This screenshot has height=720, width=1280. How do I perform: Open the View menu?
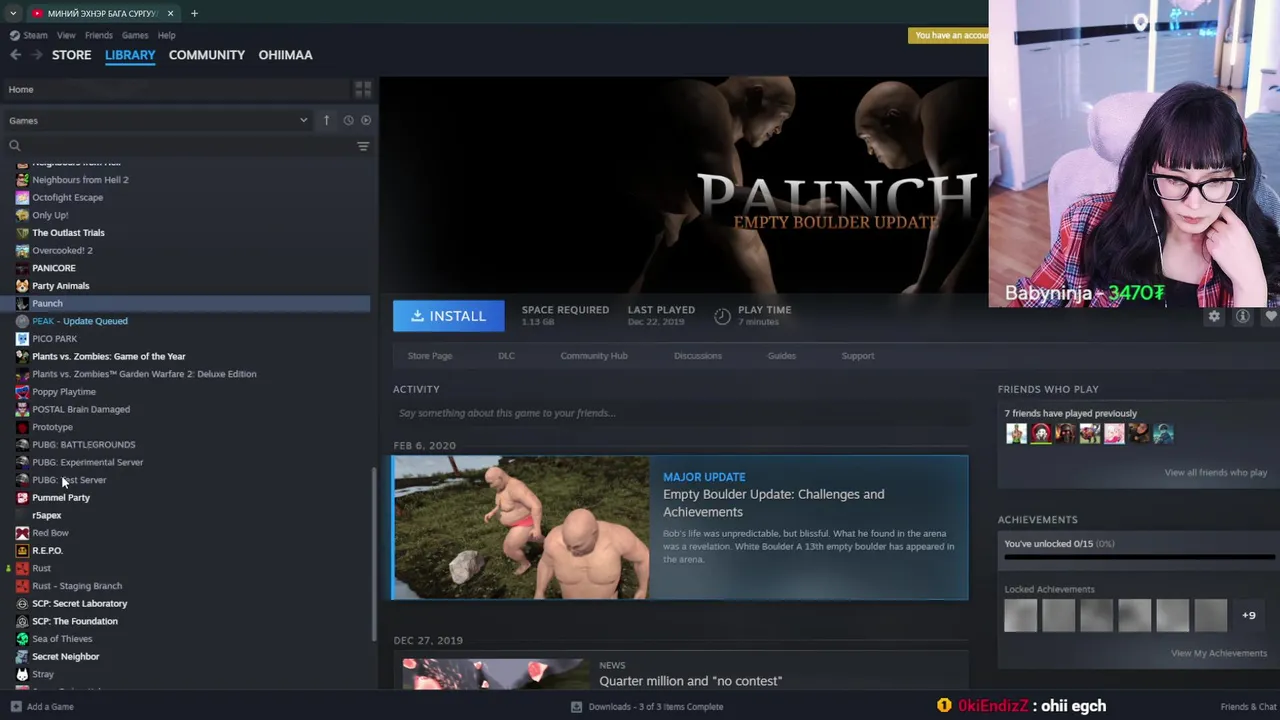pyautogui.click(x=66, y=35)
